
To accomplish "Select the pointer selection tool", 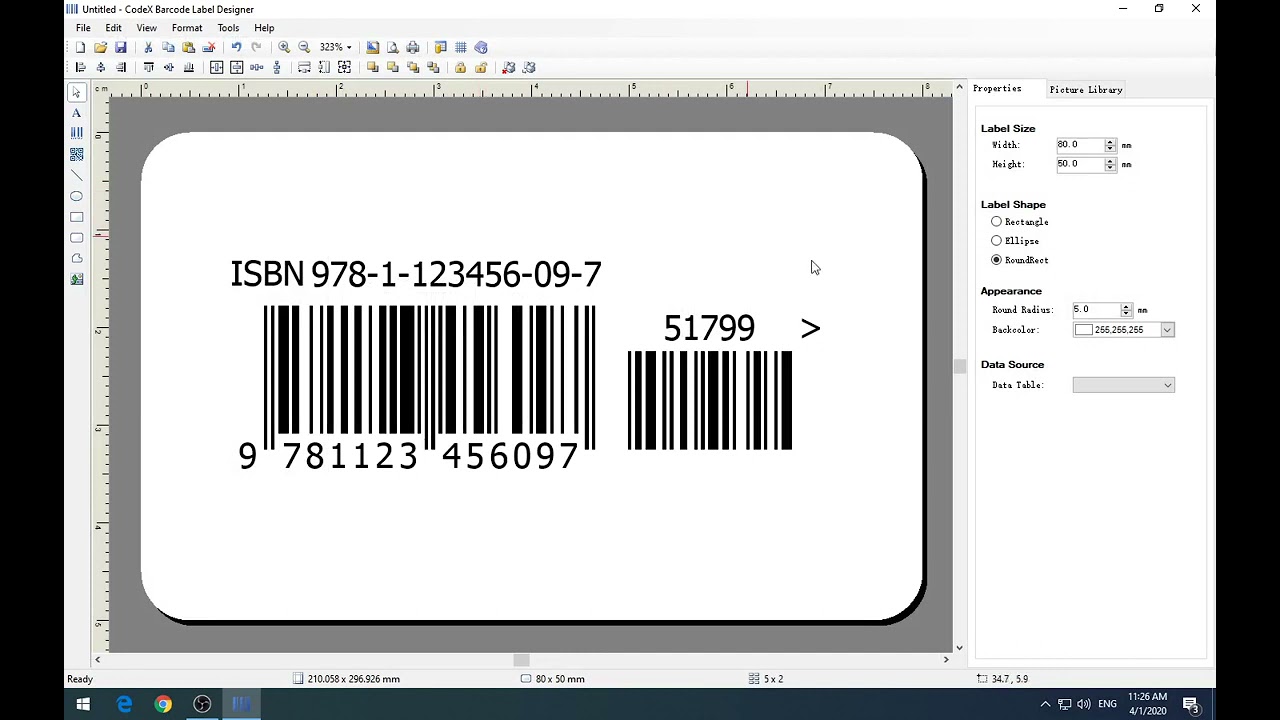I will click(x=76, y=92).
